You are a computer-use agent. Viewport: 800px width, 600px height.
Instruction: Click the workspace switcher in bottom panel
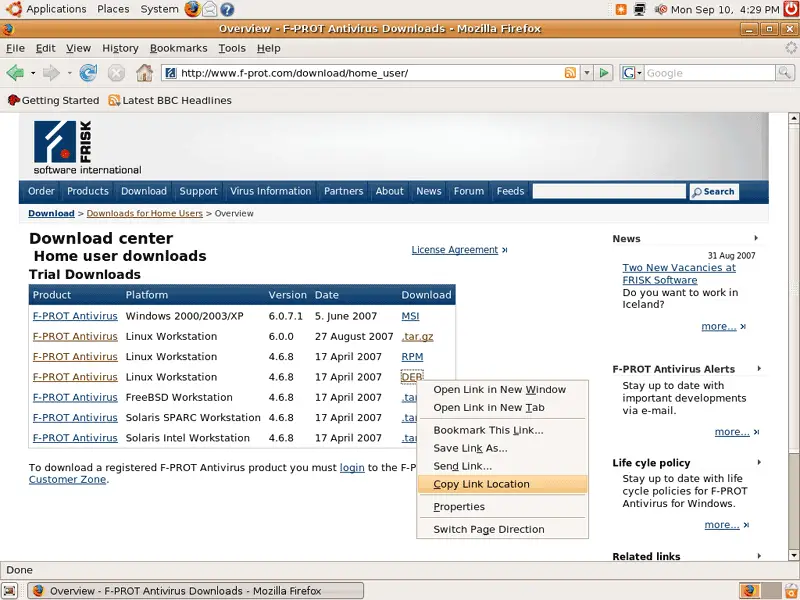pos(759,591)
